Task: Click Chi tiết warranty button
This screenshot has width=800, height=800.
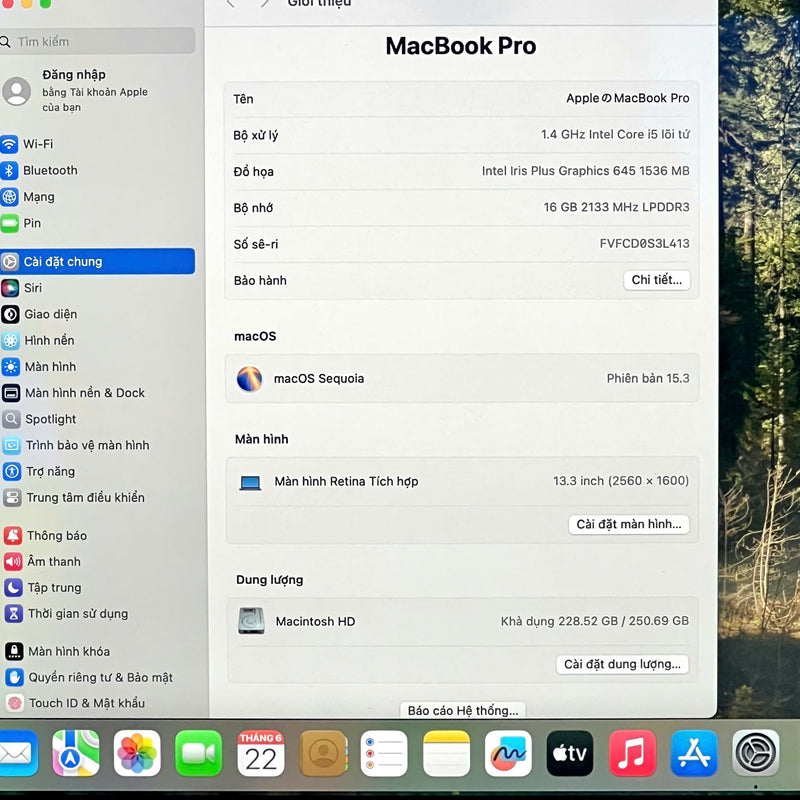Action: (656, 280)
